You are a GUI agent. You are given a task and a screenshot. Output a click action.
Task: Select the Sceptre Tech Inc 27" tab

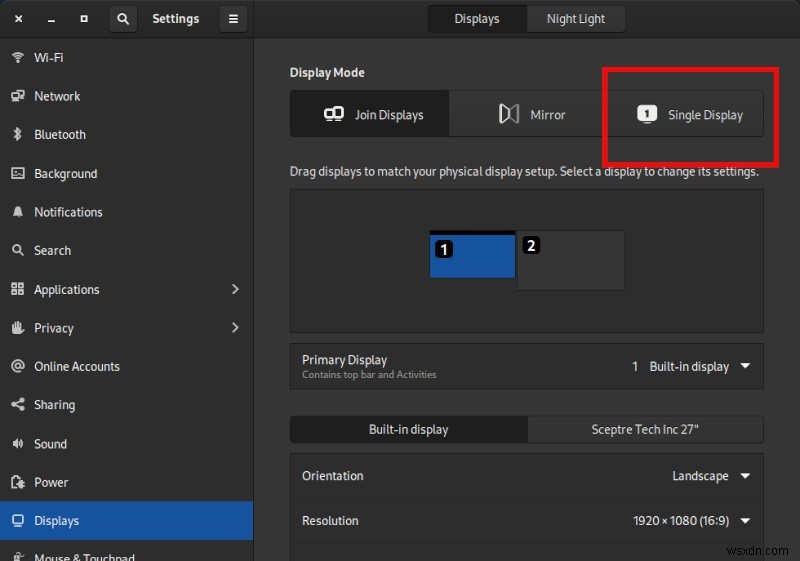(x=645, y=429)
